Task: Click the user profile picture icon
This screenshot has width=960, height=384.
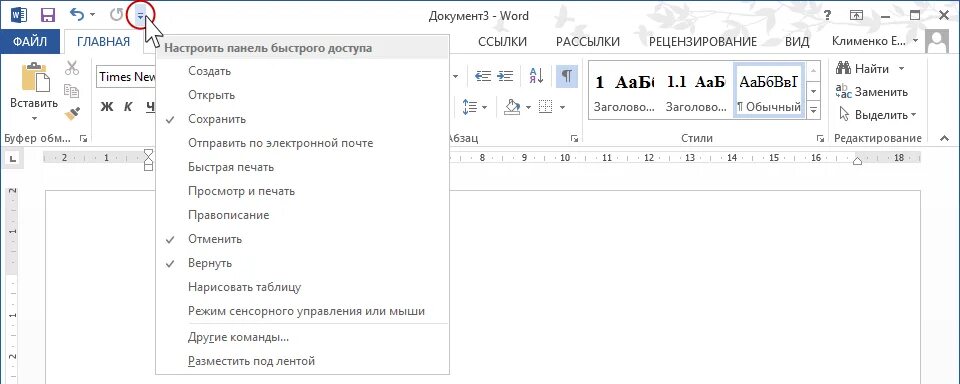Action: pos(937,42)
